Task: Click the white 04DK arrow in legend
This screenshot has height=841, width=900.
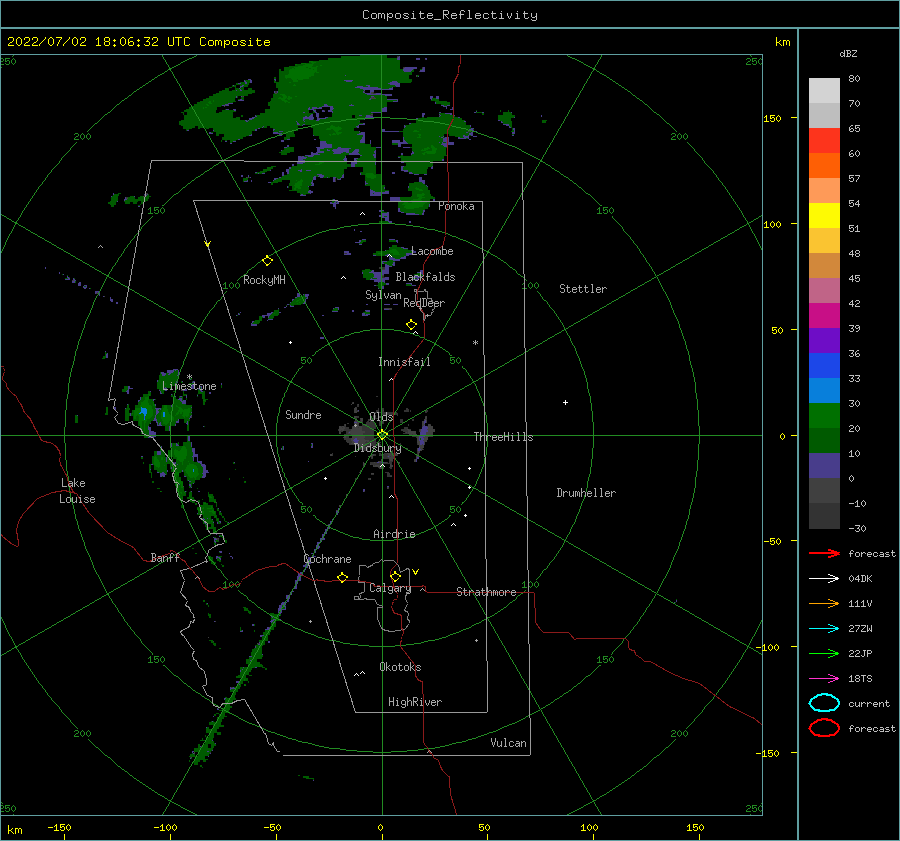Action: (x=824, y=578)
